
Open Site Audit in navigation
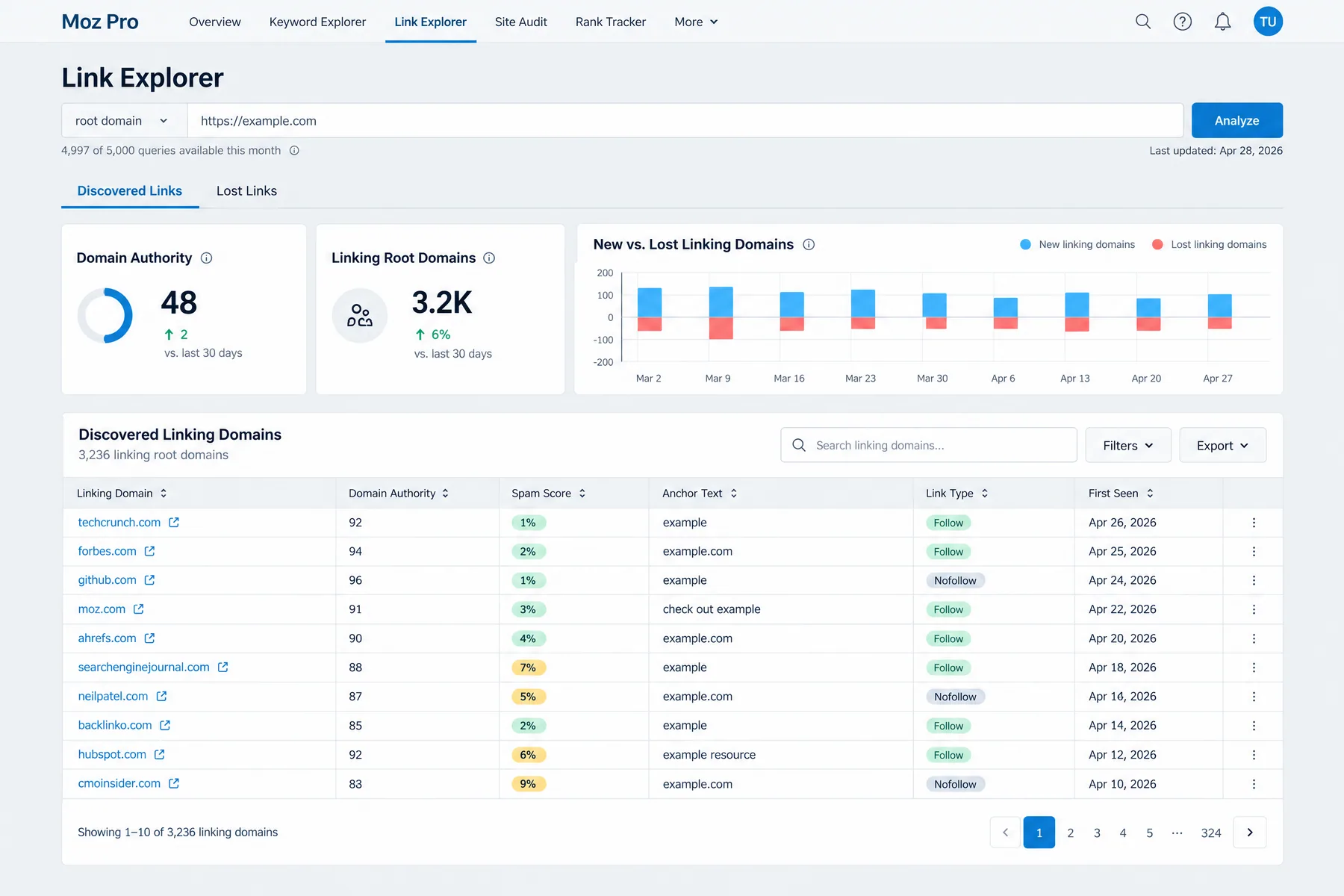520,22
